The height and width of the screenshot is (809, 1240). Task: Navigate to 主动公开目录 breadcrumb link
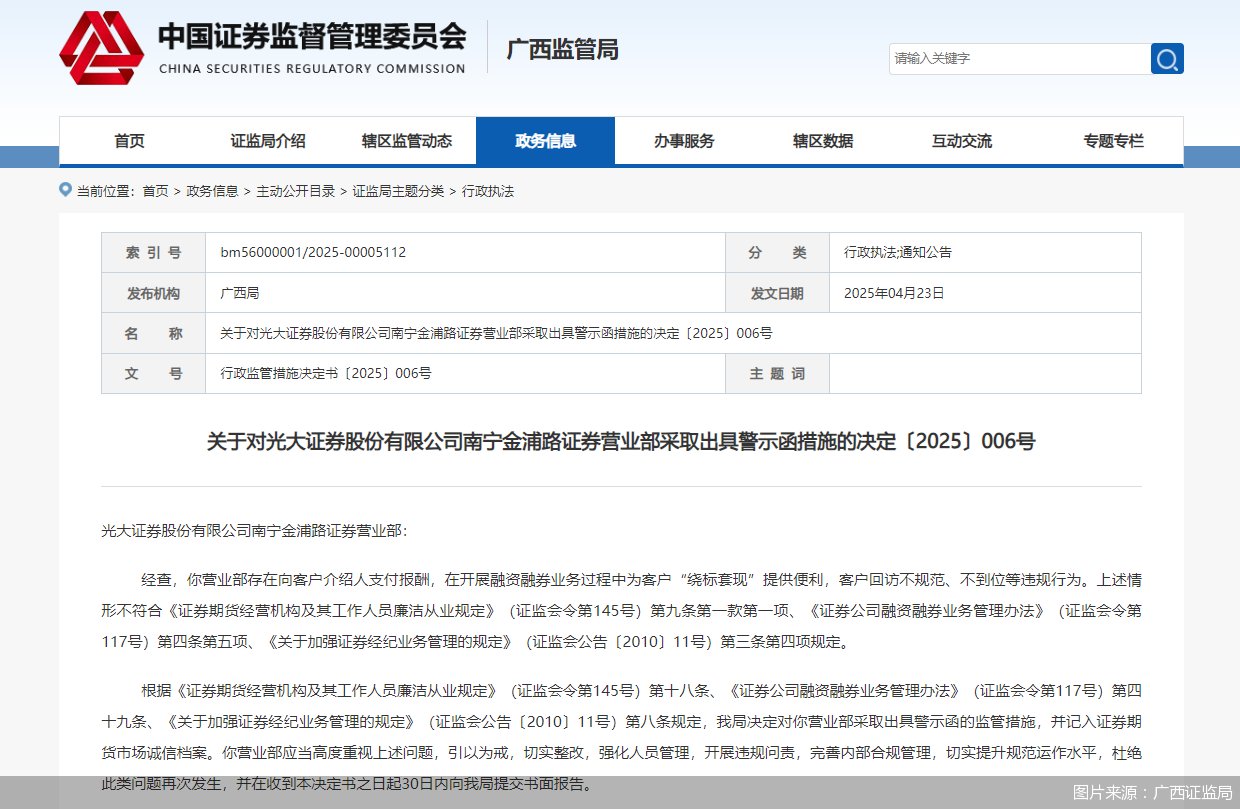[x=295, y=191]
